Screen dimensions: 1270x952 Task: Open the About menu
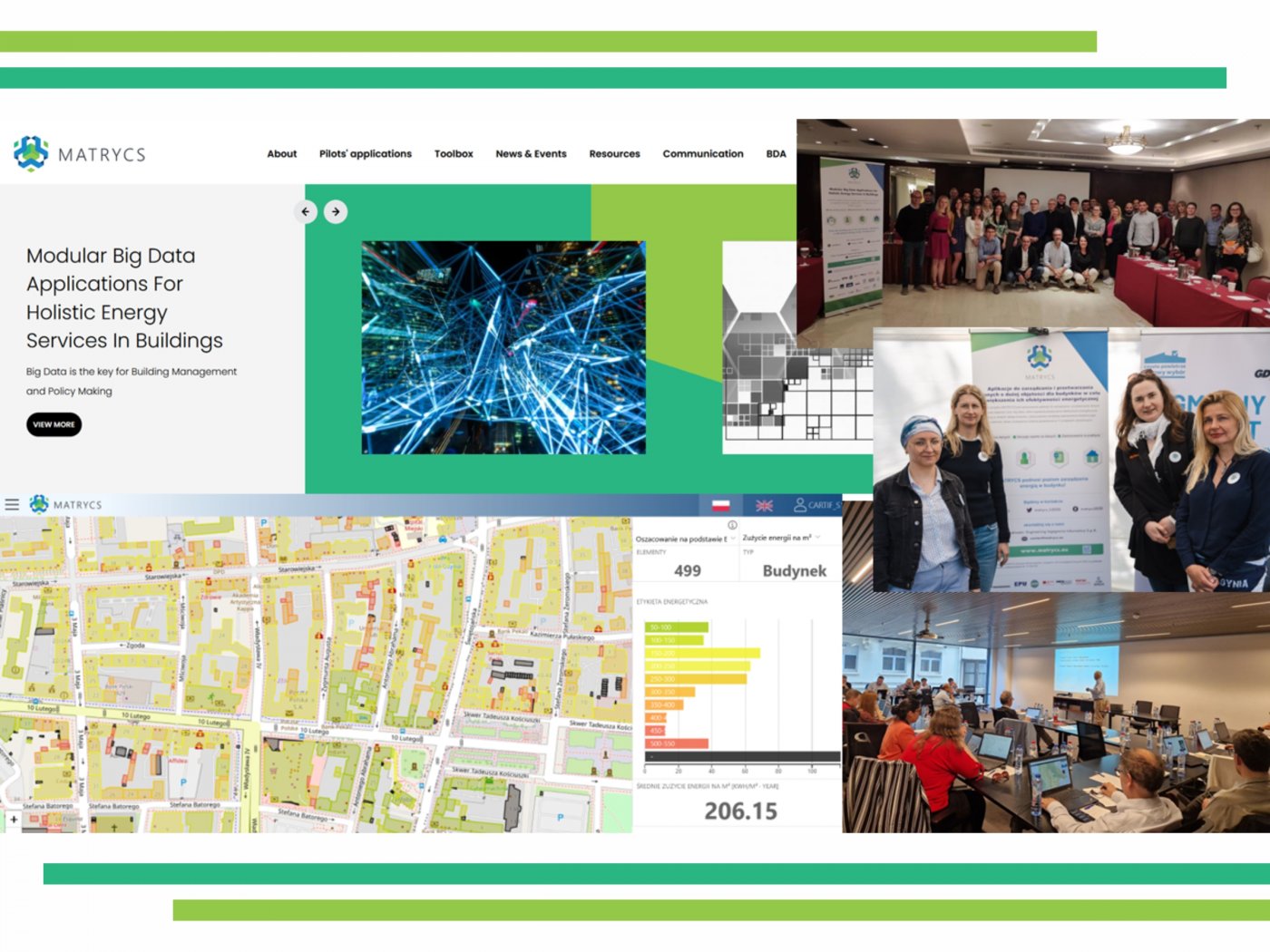[x=282, y=154]
